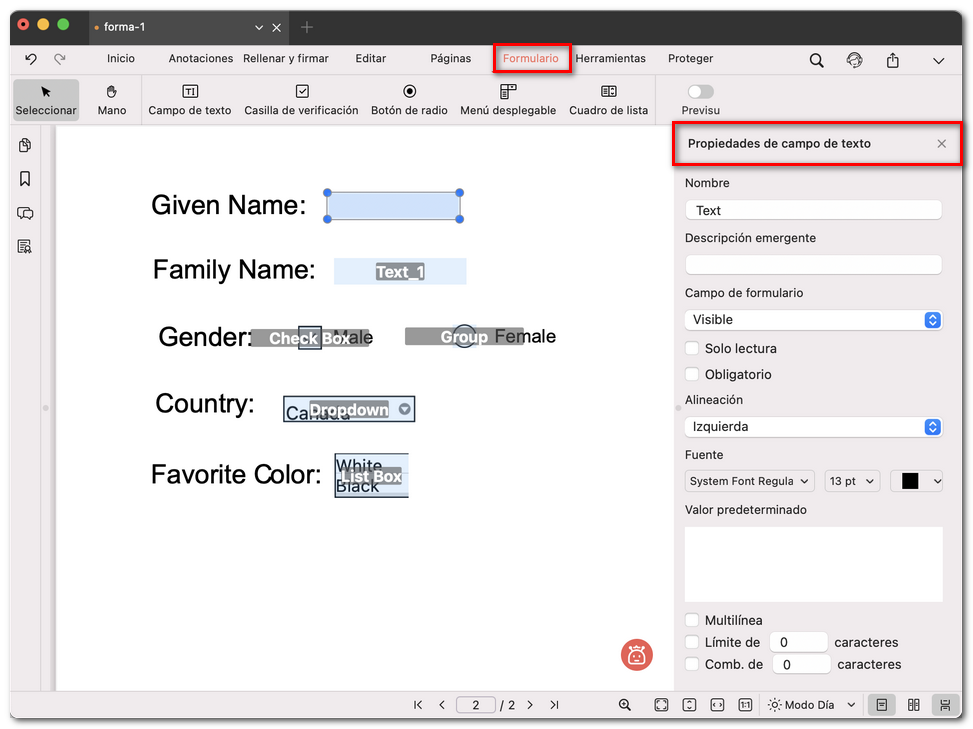Expand the Alineación Izquierda dropdown

[x=813, y=427]
